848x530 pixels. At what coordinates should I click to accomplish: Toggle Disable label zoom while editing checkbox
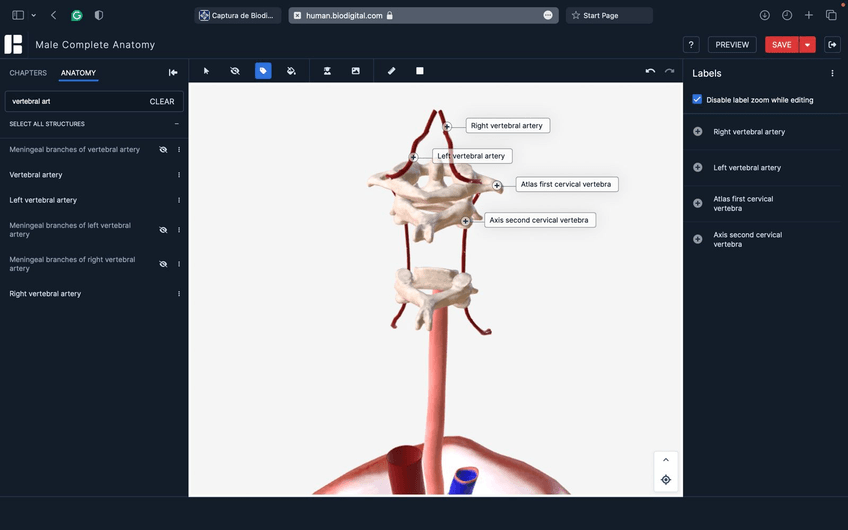[x=697, y=100]
